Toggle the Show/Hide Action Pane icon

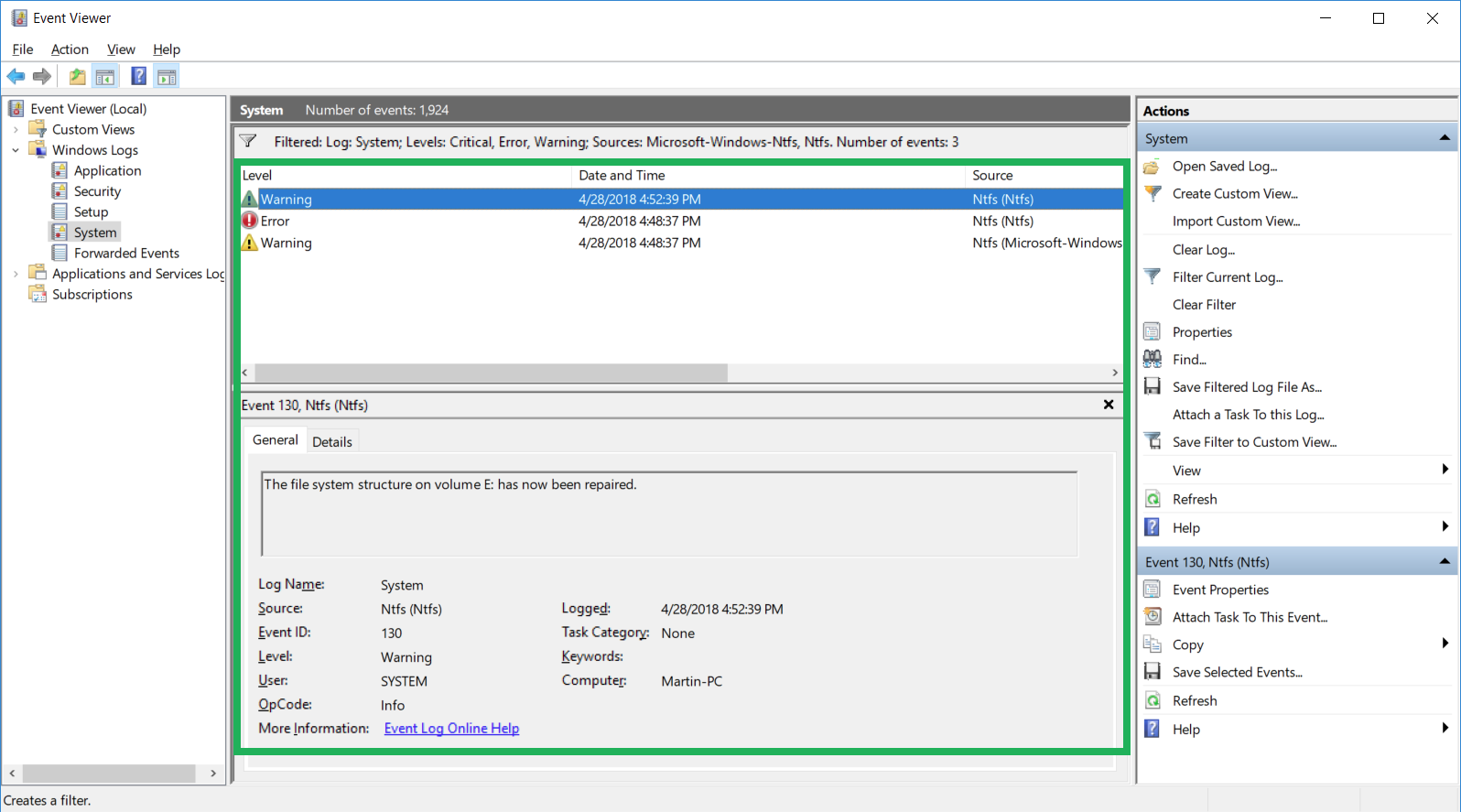pos(167,76)
